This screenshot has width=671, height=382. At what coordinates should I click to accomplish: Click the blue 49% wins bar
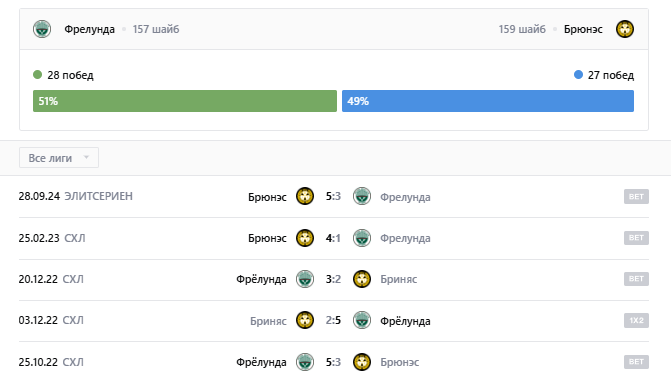point(488,101)
